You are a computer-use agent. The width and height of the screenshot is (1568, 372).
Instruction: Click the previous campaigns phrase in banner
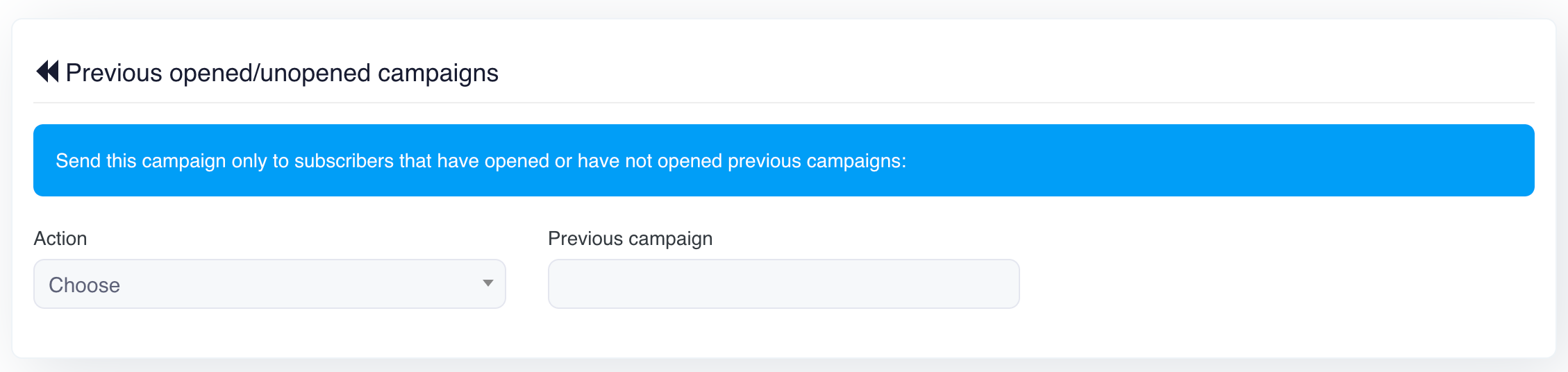[817, 161]
